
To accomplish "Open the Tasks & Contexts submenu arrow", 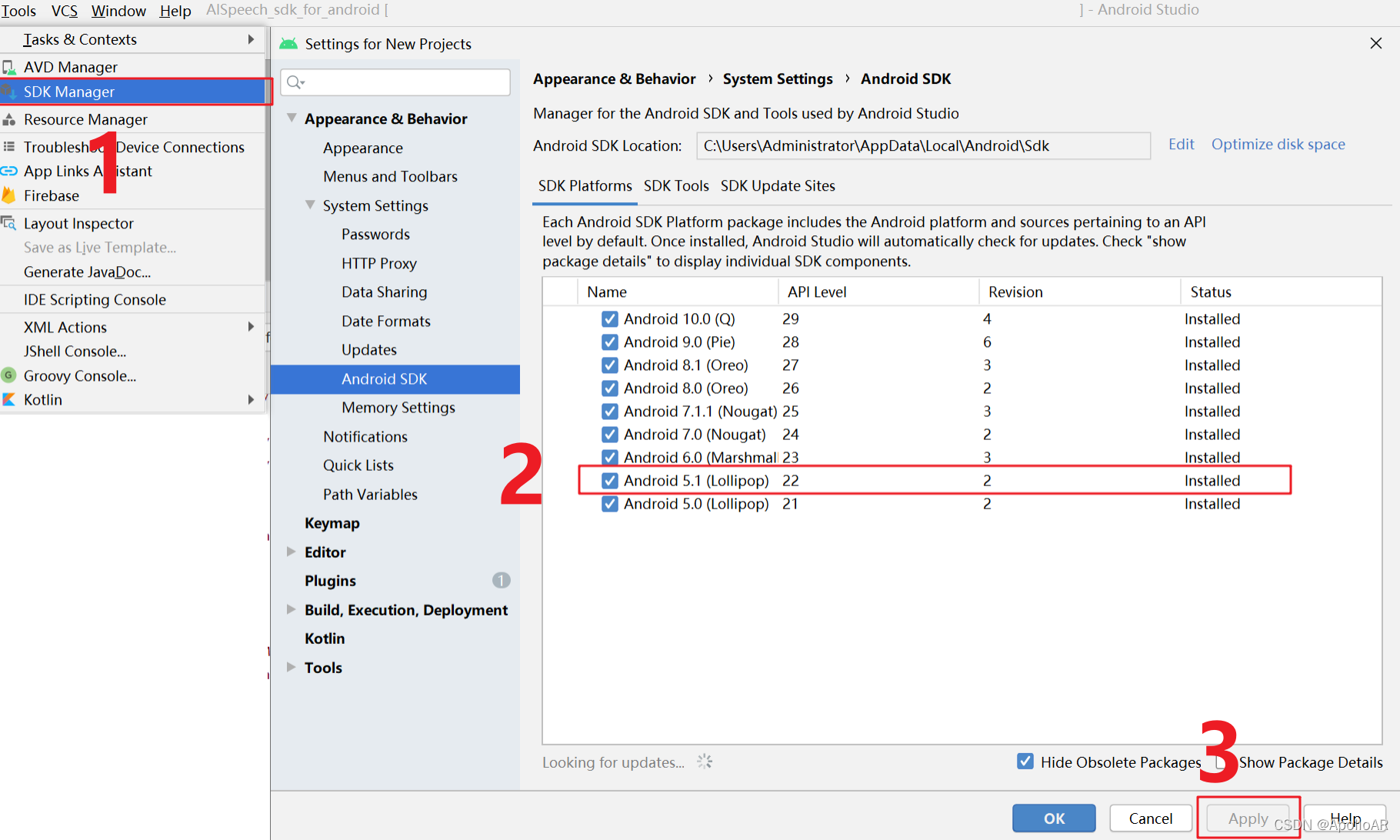I will 251,39.
